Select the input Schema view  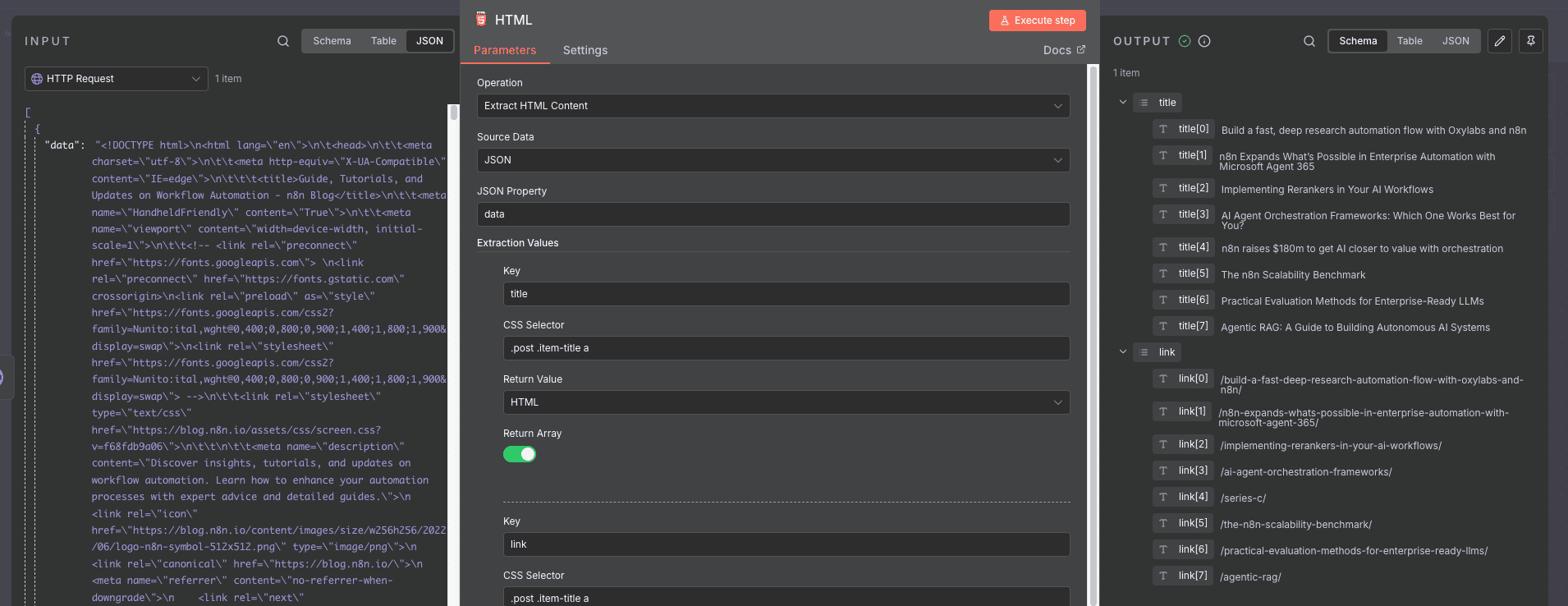pyautogui.click(x=332, y=41)
